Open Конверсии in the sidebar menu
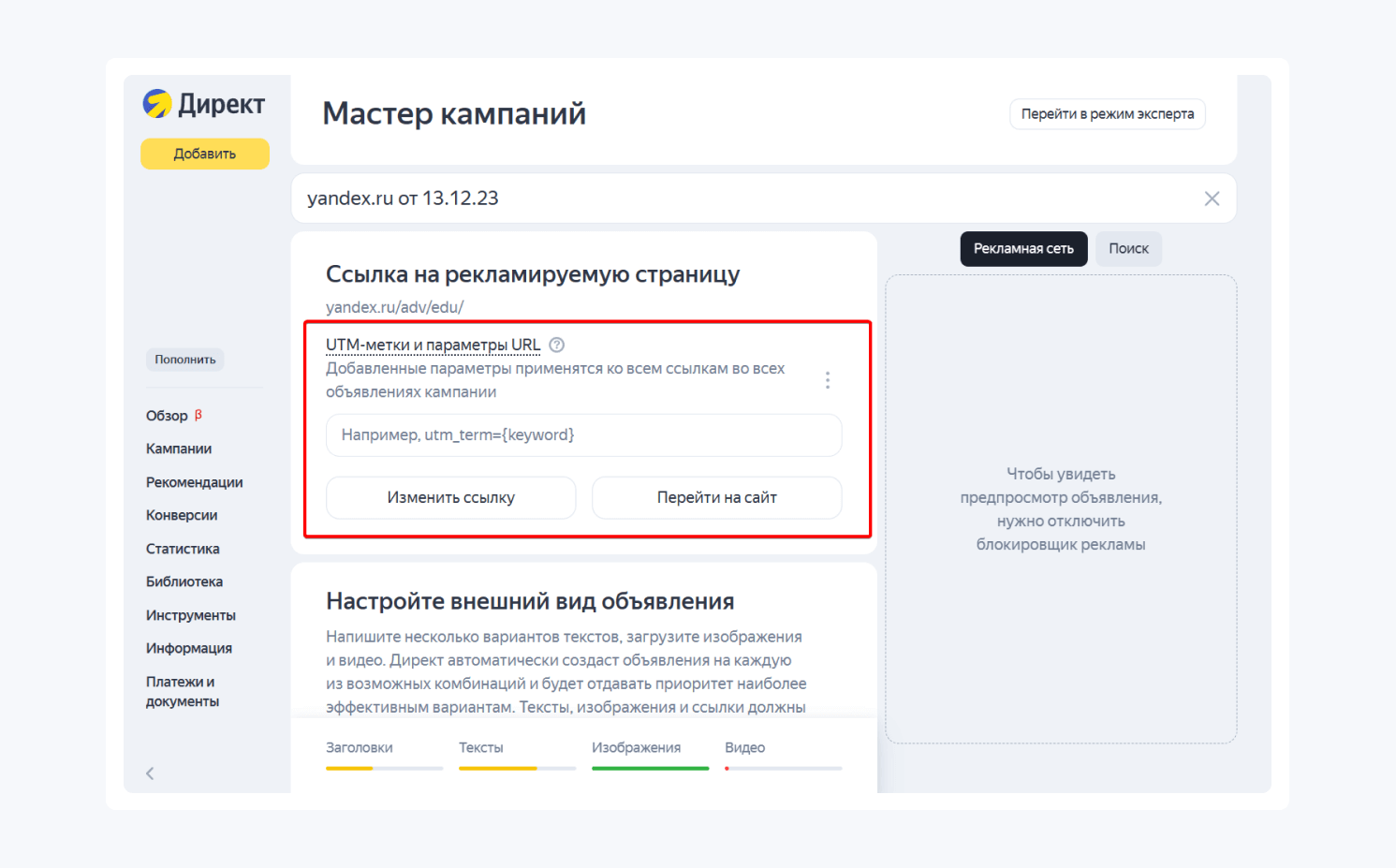The width and height of the screenshot is (1396, 868). pos(182,515)
